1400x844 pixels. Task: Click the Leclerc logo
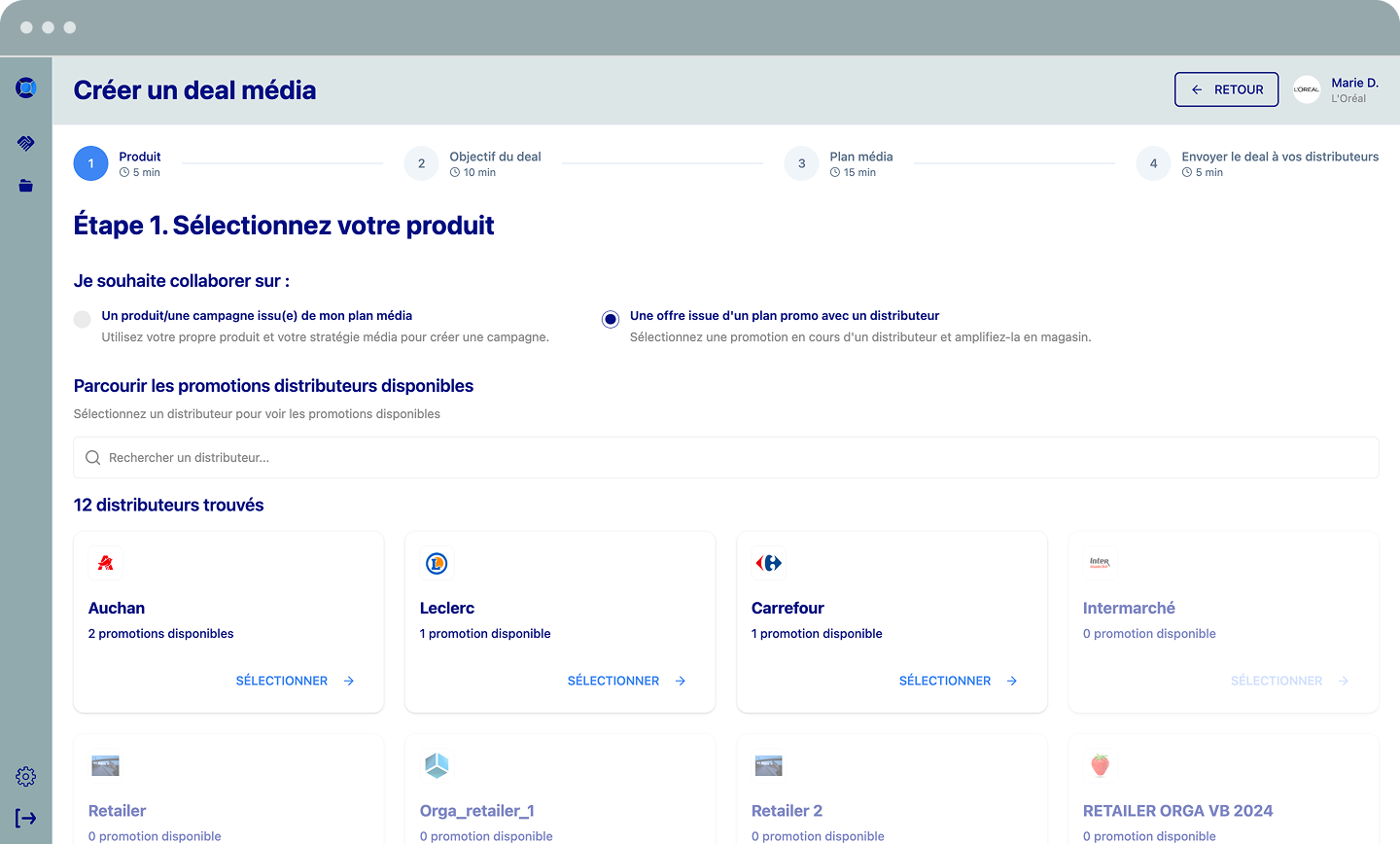437,563
